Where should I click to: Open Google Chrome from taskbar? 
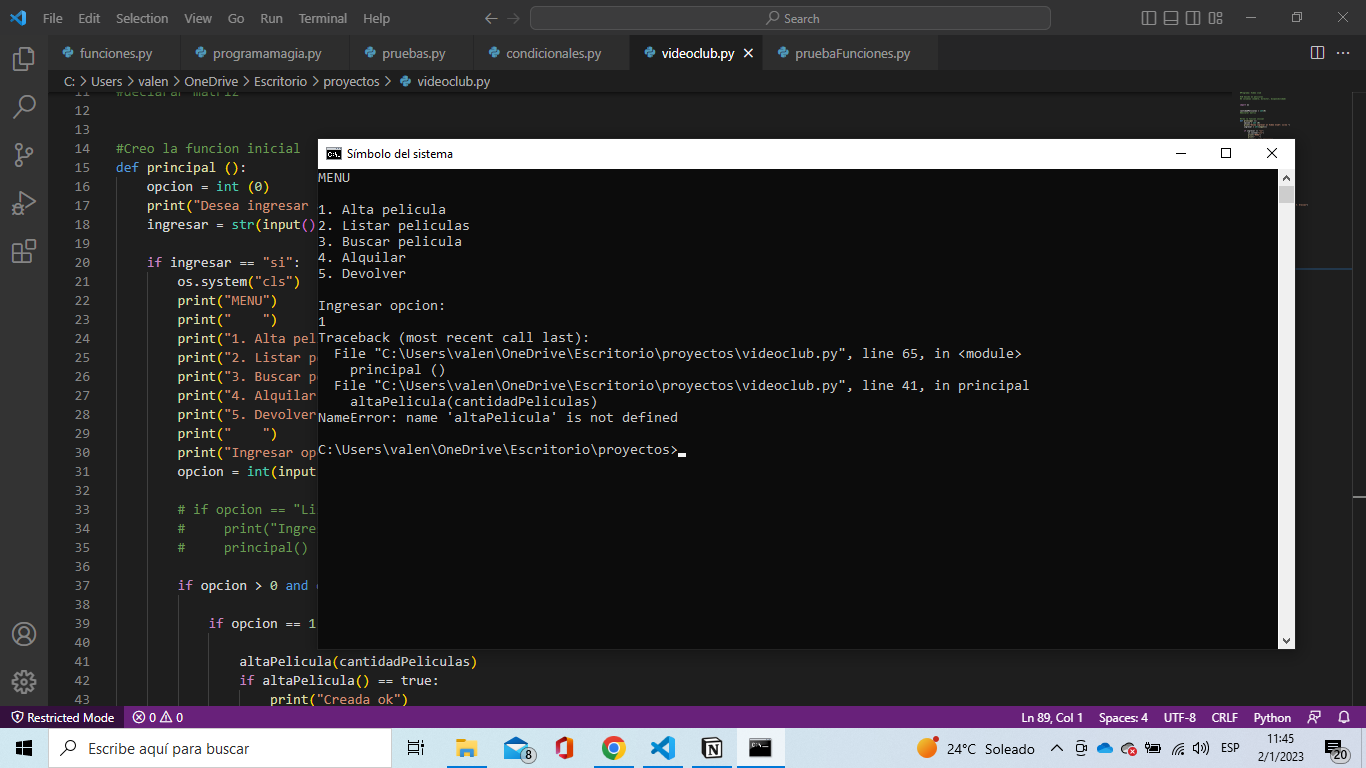[614, 748]
